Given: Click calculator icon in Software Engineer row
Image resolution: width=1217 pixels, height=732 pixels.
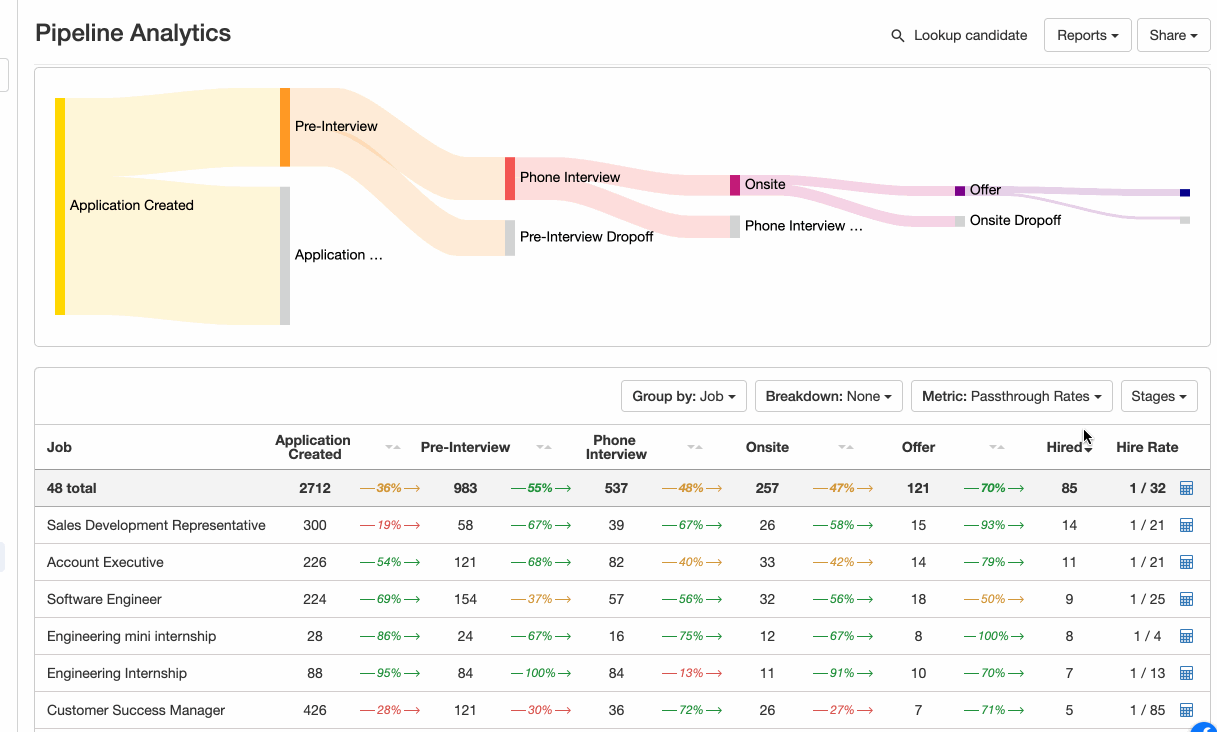Looking at the screenshot, I should coord(1187,599).
